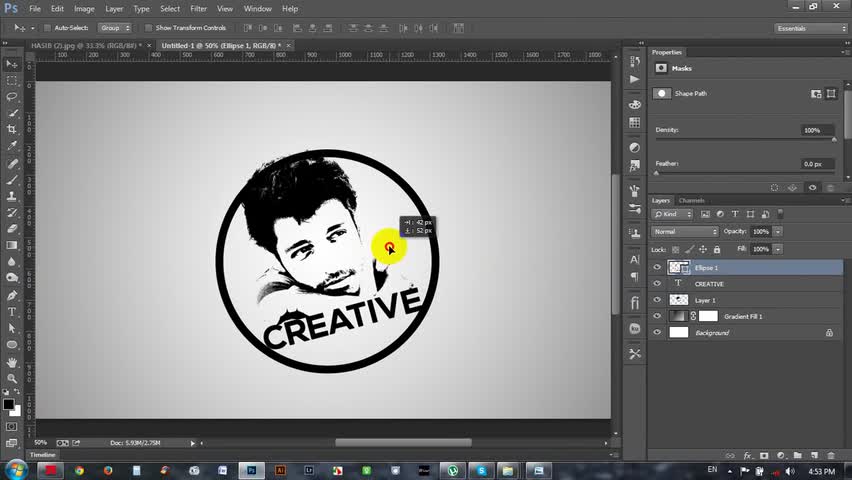Screen dimensions: 852x480
Task: Check Show Transform Controls option
Action: click(148, 28)
